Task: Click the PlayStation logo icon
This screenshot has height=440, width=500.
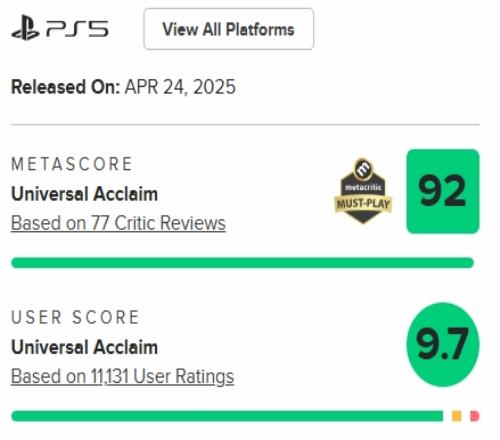Action: pos(26,28)
